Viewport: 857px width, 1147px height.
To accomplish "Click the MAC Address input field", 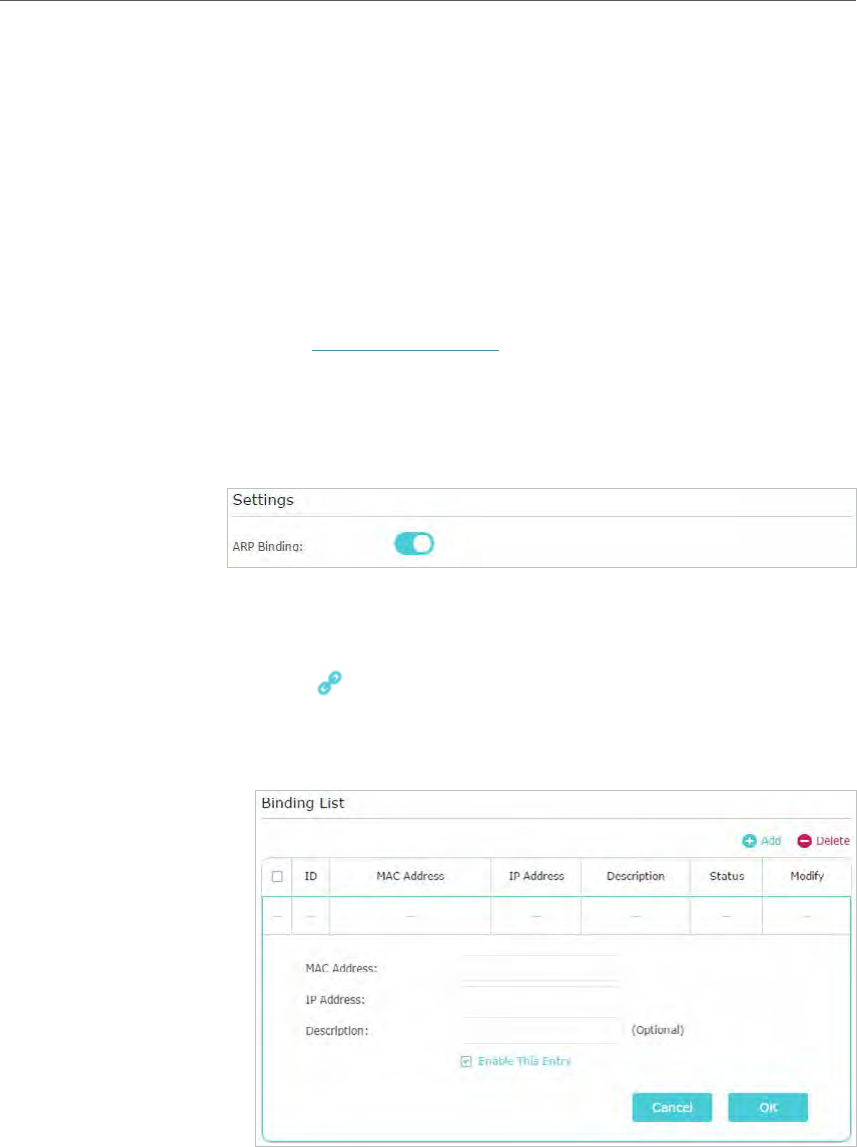I will (x=541, y=968).
